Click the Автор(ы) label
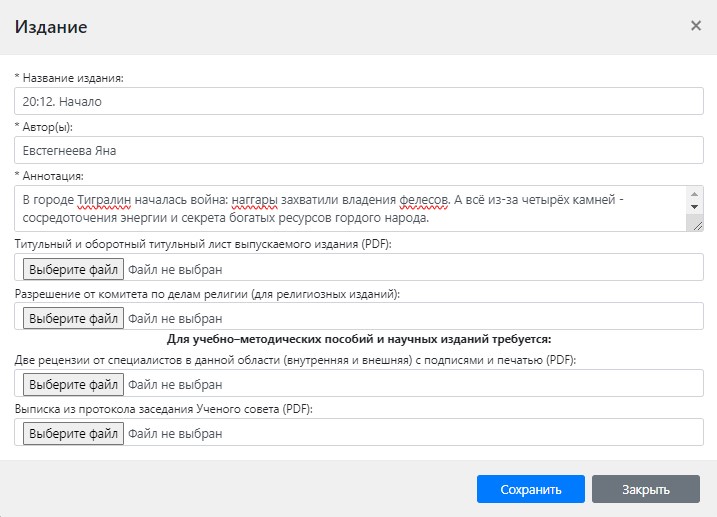 coord(58,126)
